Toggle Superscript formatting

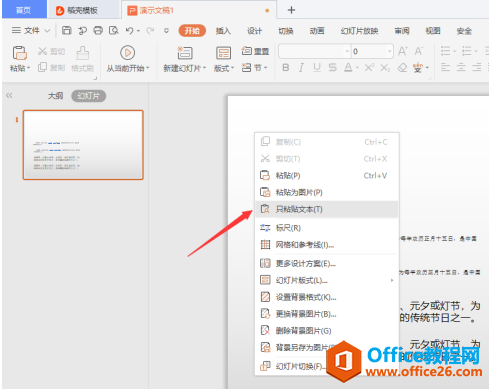pos(369,68)
